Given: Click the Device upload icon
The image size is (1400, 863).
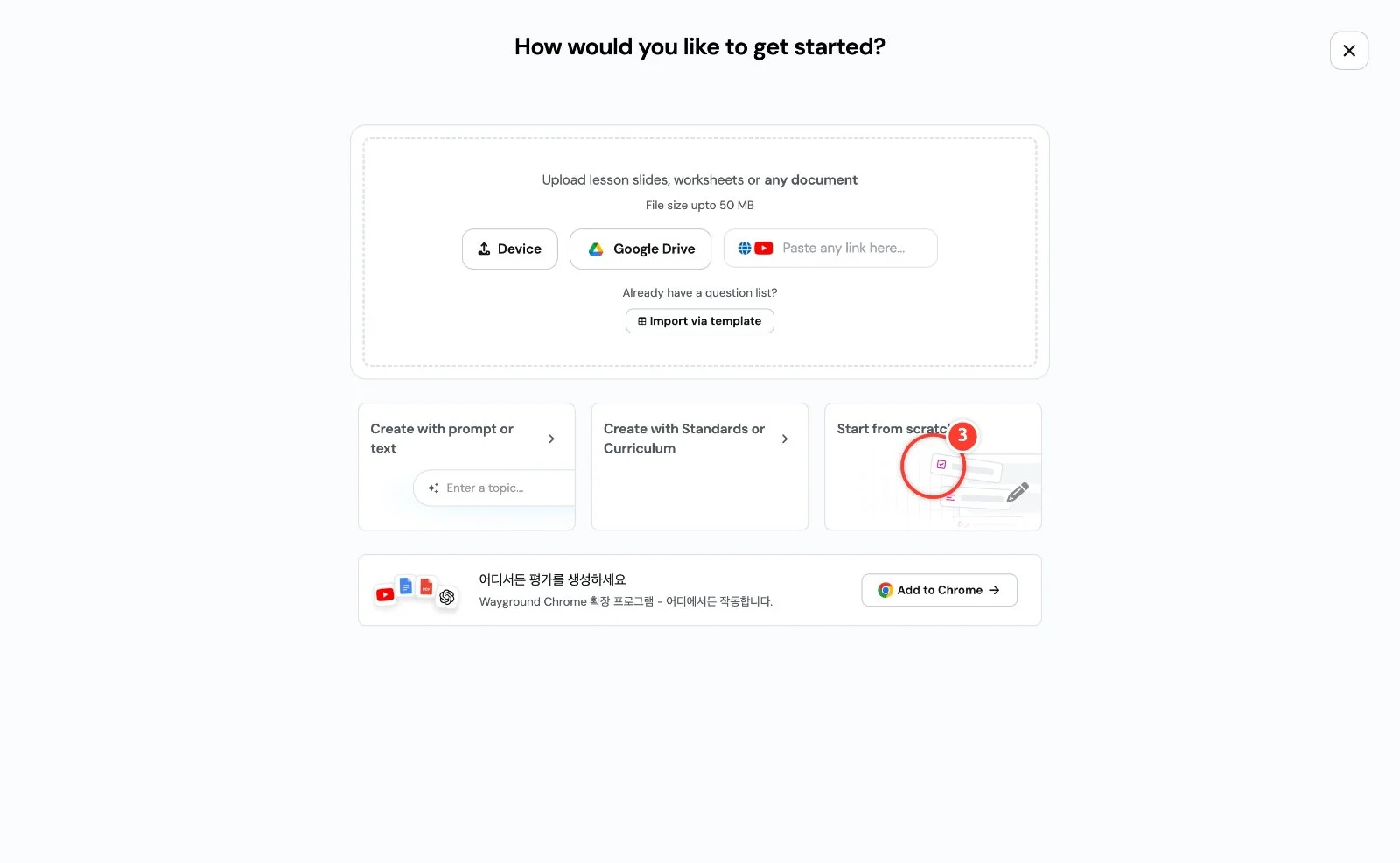Looking at the screenshot, I should tap(484, 249).
